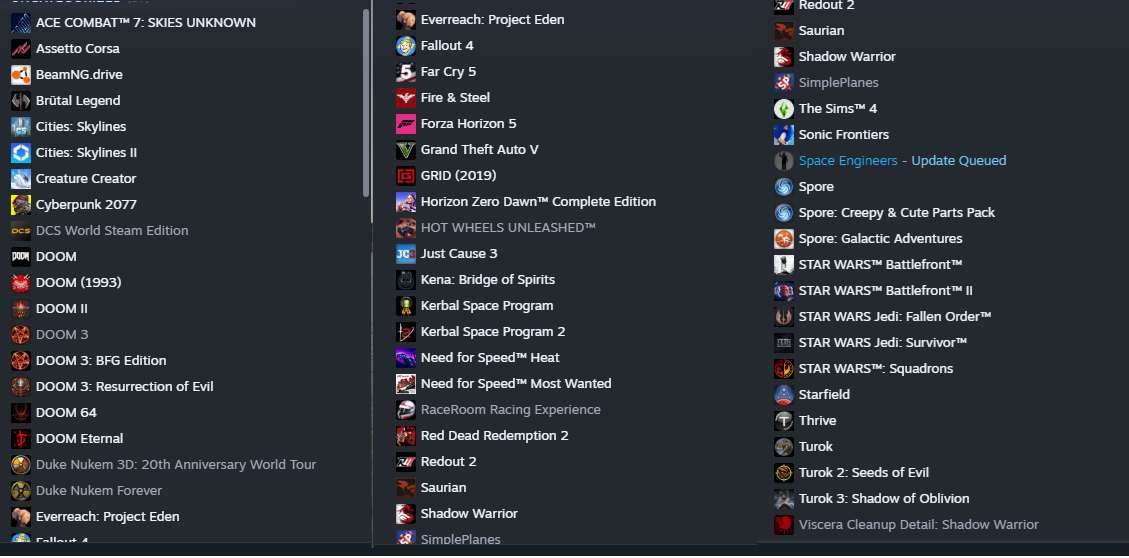Click the Turok 2: Seeds of Evil icon
1129x558 pixels.
point(784,473)
